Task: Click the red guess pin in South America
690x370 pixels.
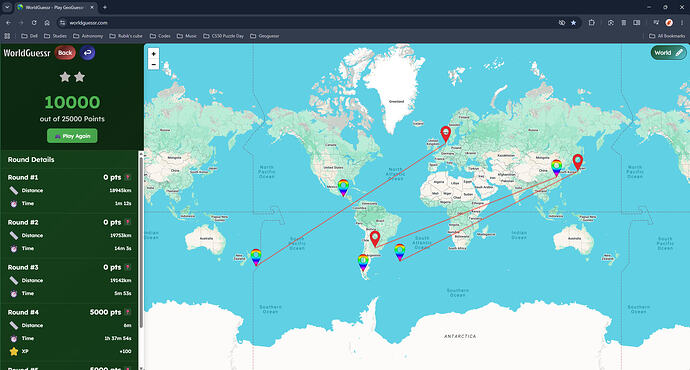Action: [x=375, y=238]
